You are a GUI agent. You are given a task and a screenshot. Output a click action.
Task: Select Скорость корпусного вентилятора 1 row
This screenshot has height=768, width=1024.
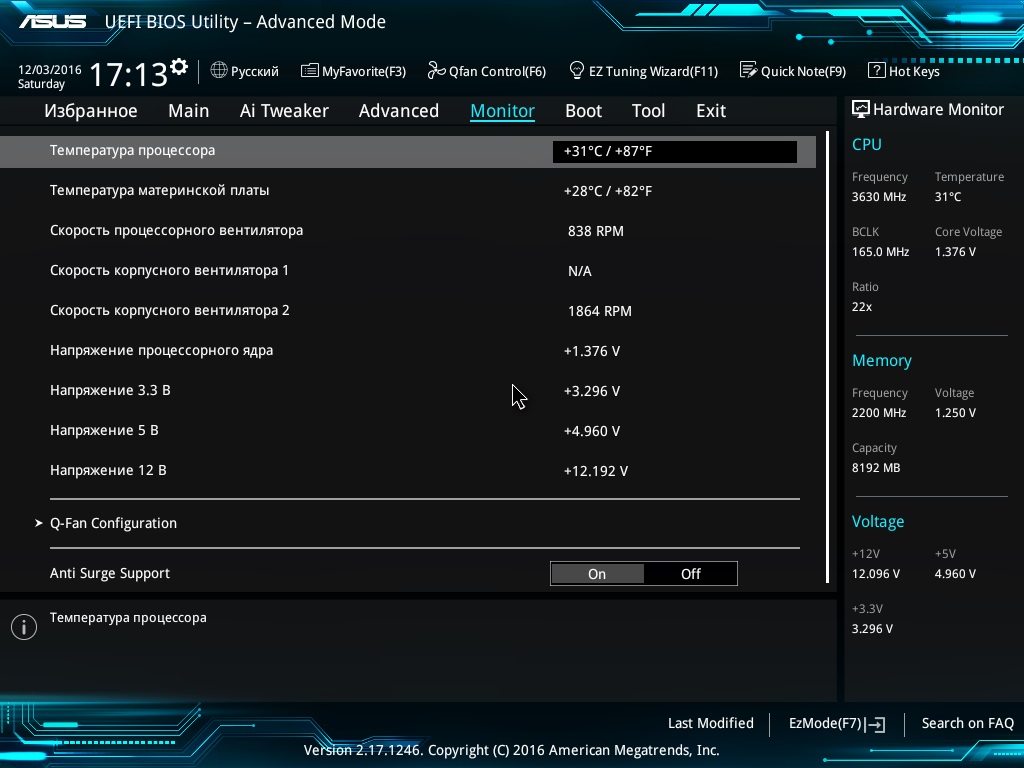coord(408,270)
